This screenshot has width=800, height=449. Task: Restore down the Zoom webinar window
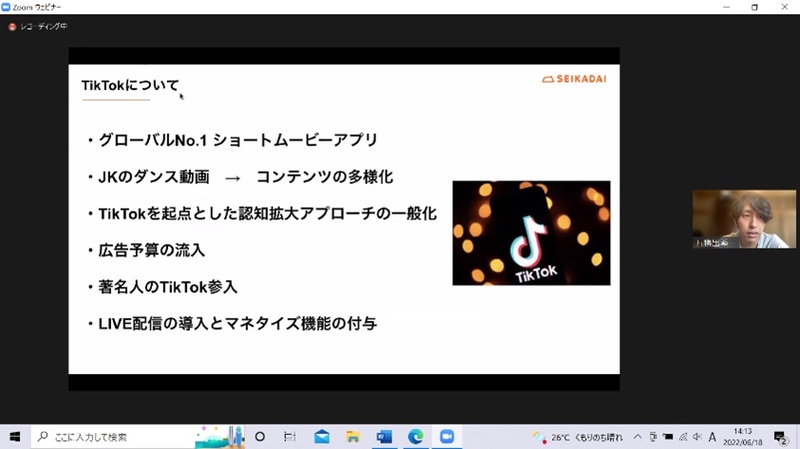tap(755, 7)
